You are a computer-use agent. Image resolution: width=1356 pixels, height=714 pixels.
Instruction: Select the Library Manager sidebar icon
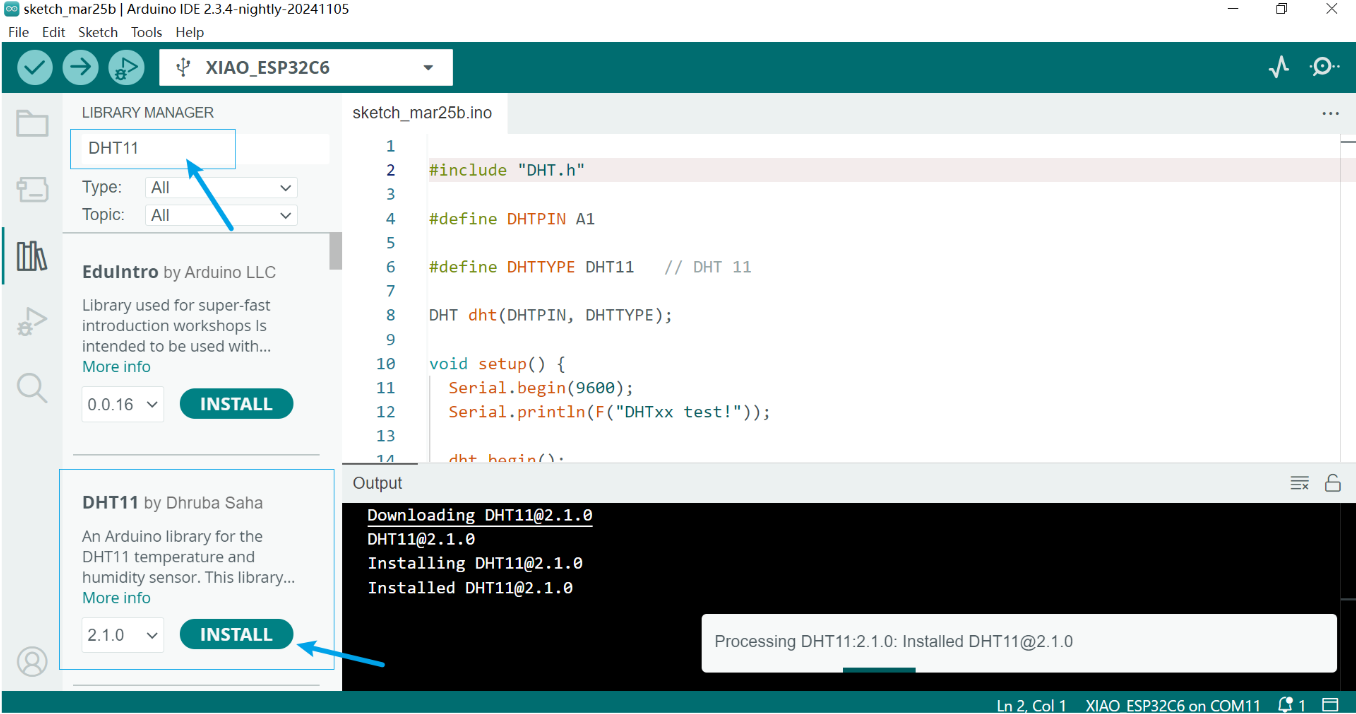[x=32, y=256]
